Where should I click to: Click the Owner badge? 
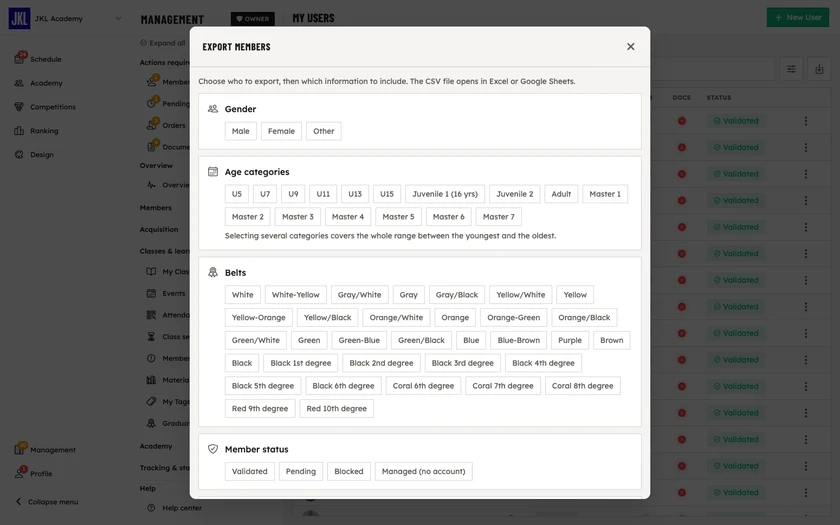click(x=253, y=19)
